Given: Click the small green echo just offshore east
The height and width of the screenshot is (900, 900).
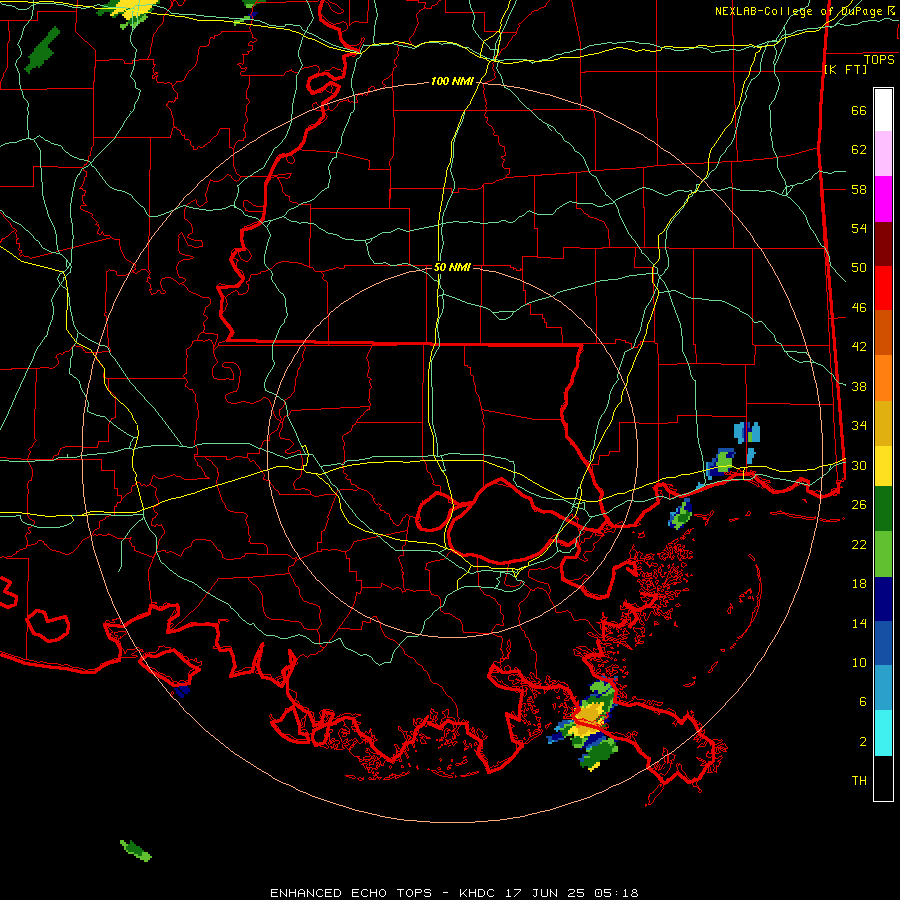Looking at the screenshot, I should pyautogui.click(x=681, y=515).
